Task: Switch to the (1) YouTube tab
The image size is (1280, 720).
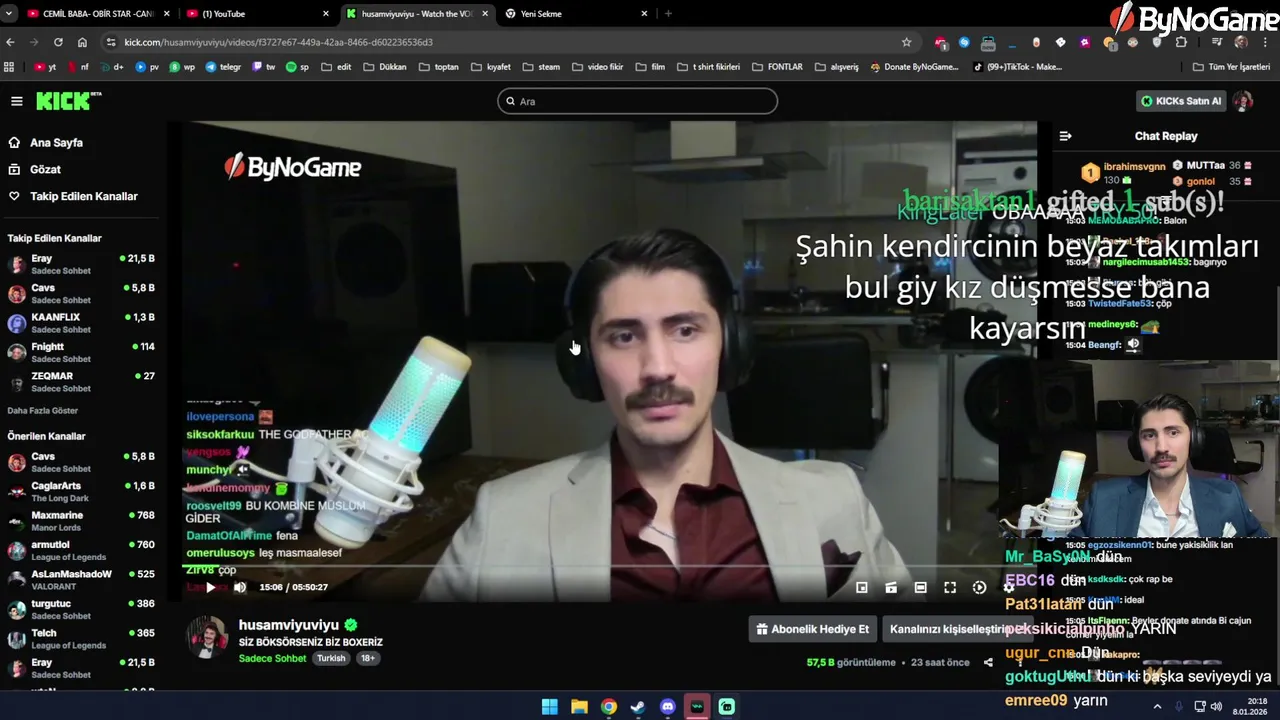Action: (258, 14)
